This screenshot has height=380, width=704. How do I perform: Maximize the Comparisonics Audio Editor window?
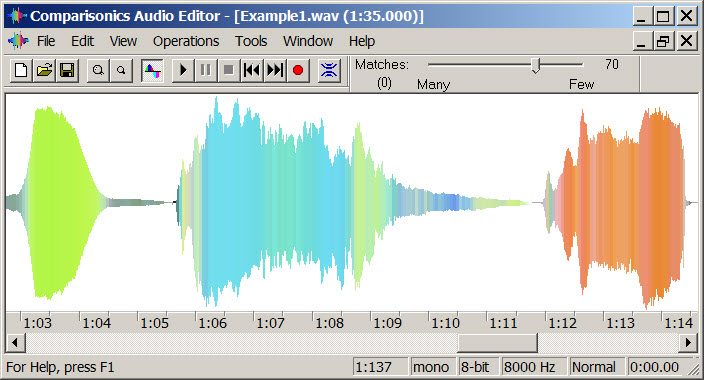663,17
